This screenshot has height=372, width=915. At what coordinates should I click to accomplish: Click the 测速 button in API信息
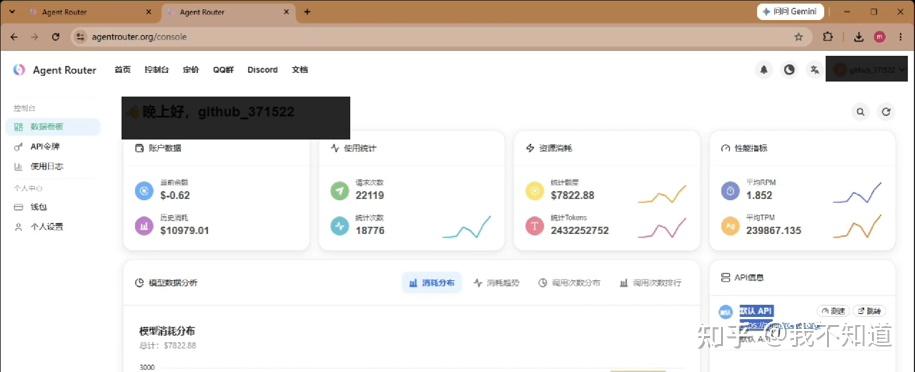pyautogui.click(x=833, y=311)
